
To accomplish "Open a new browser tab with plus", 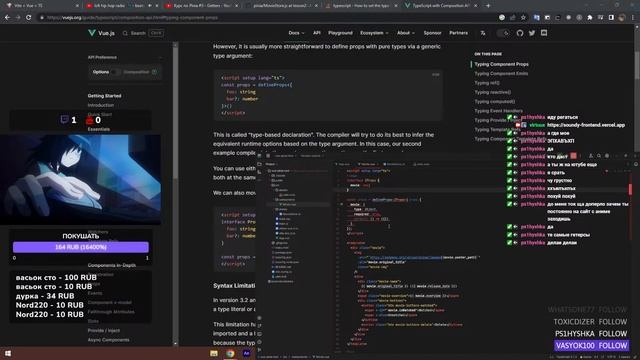I will tap(488, 6).
